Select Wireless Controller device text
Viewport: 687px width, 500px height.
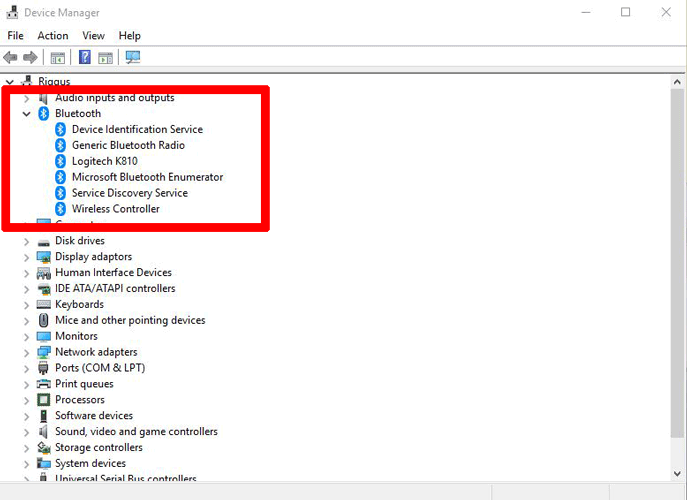116,209
